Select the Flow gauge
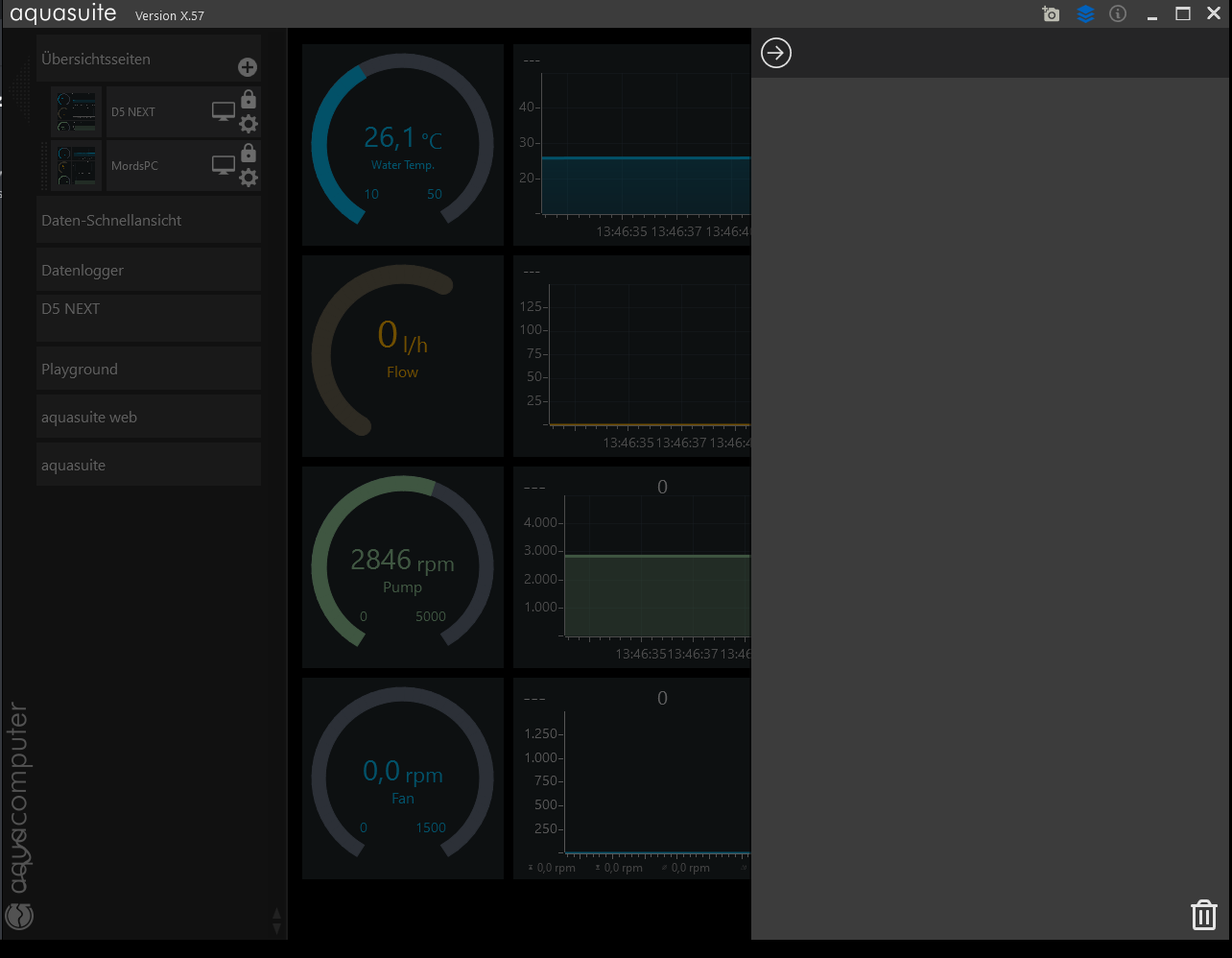This screenshot has width=1232, height=958. coord(403,356)
